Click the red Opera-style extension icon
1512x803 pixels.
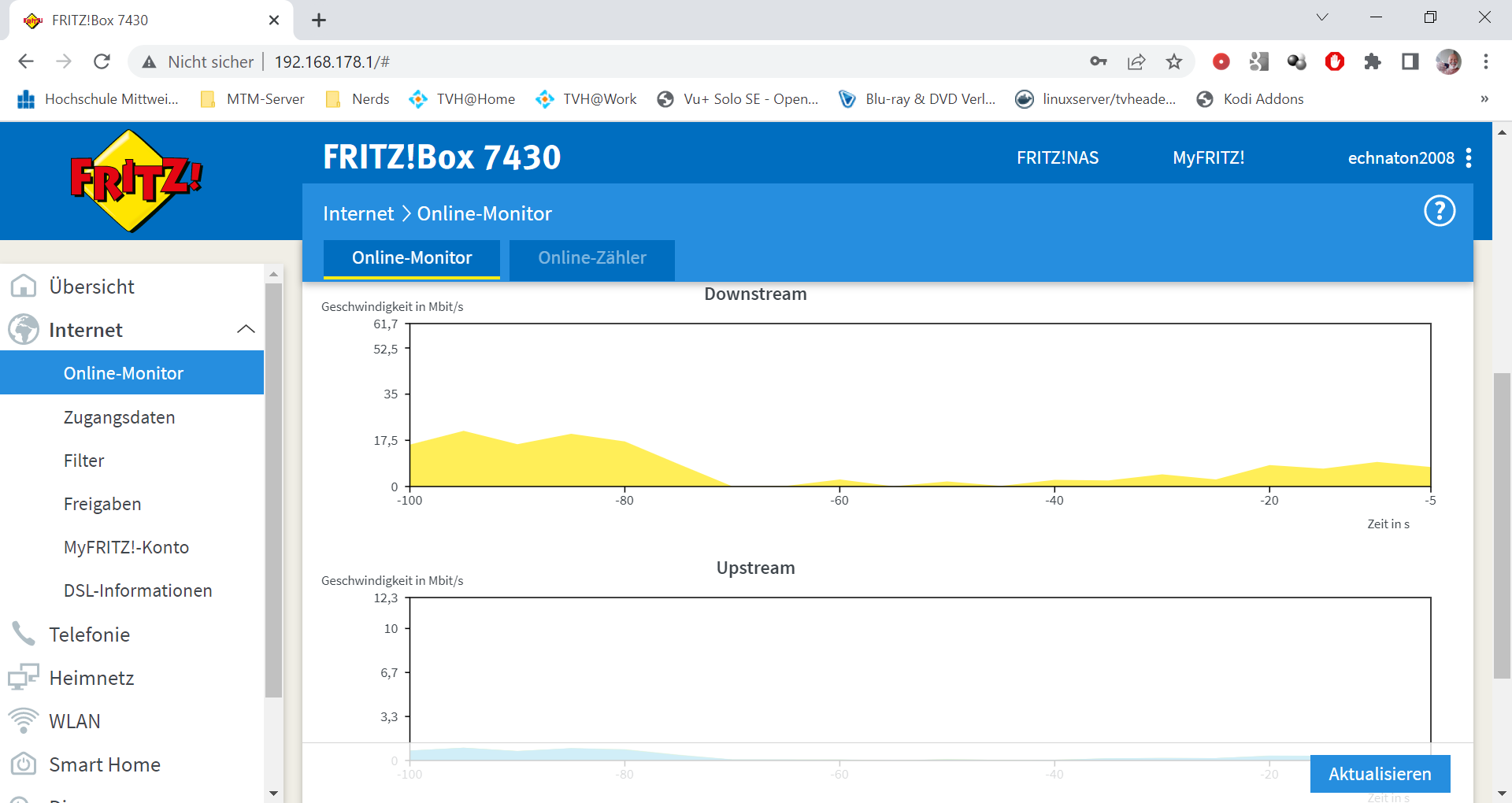click(x=1335, y=61)
